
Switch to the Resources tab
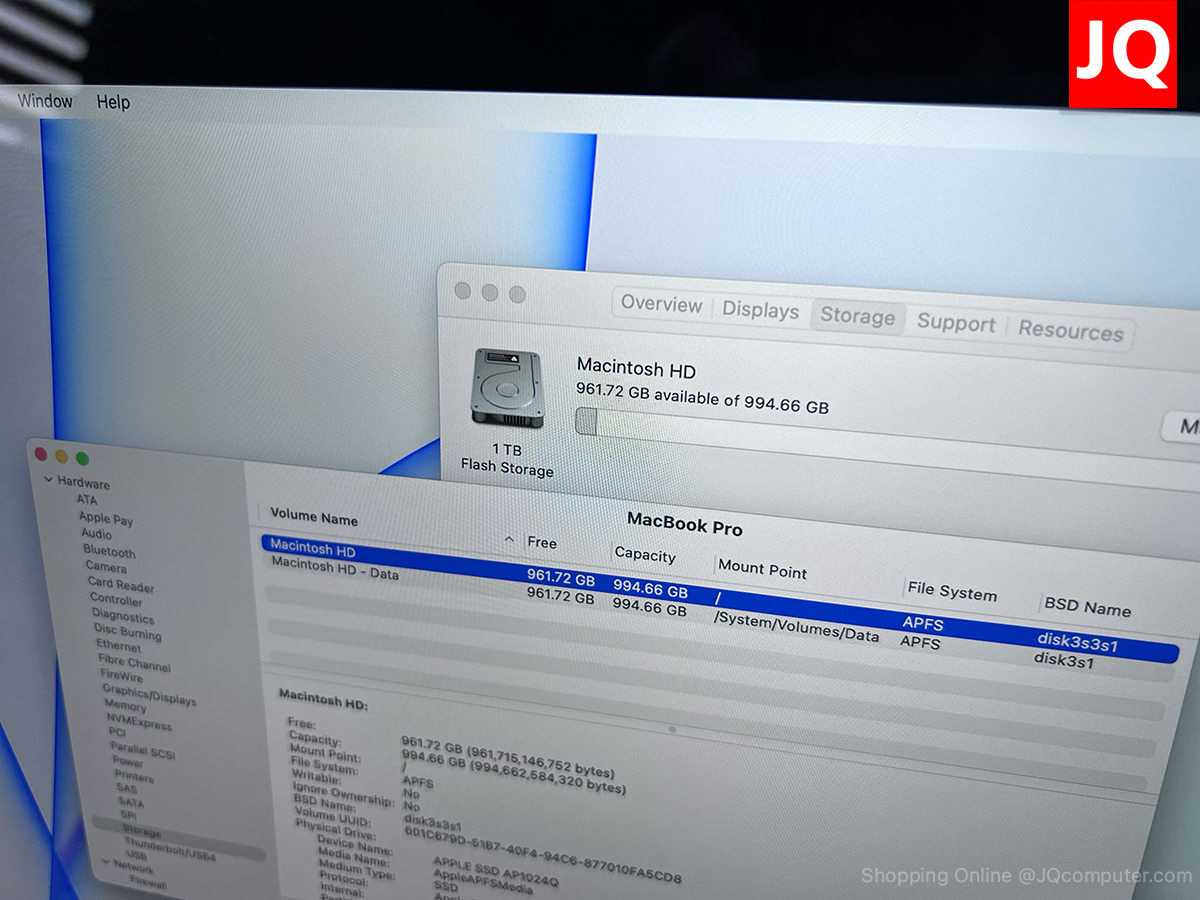point(1071,331)
